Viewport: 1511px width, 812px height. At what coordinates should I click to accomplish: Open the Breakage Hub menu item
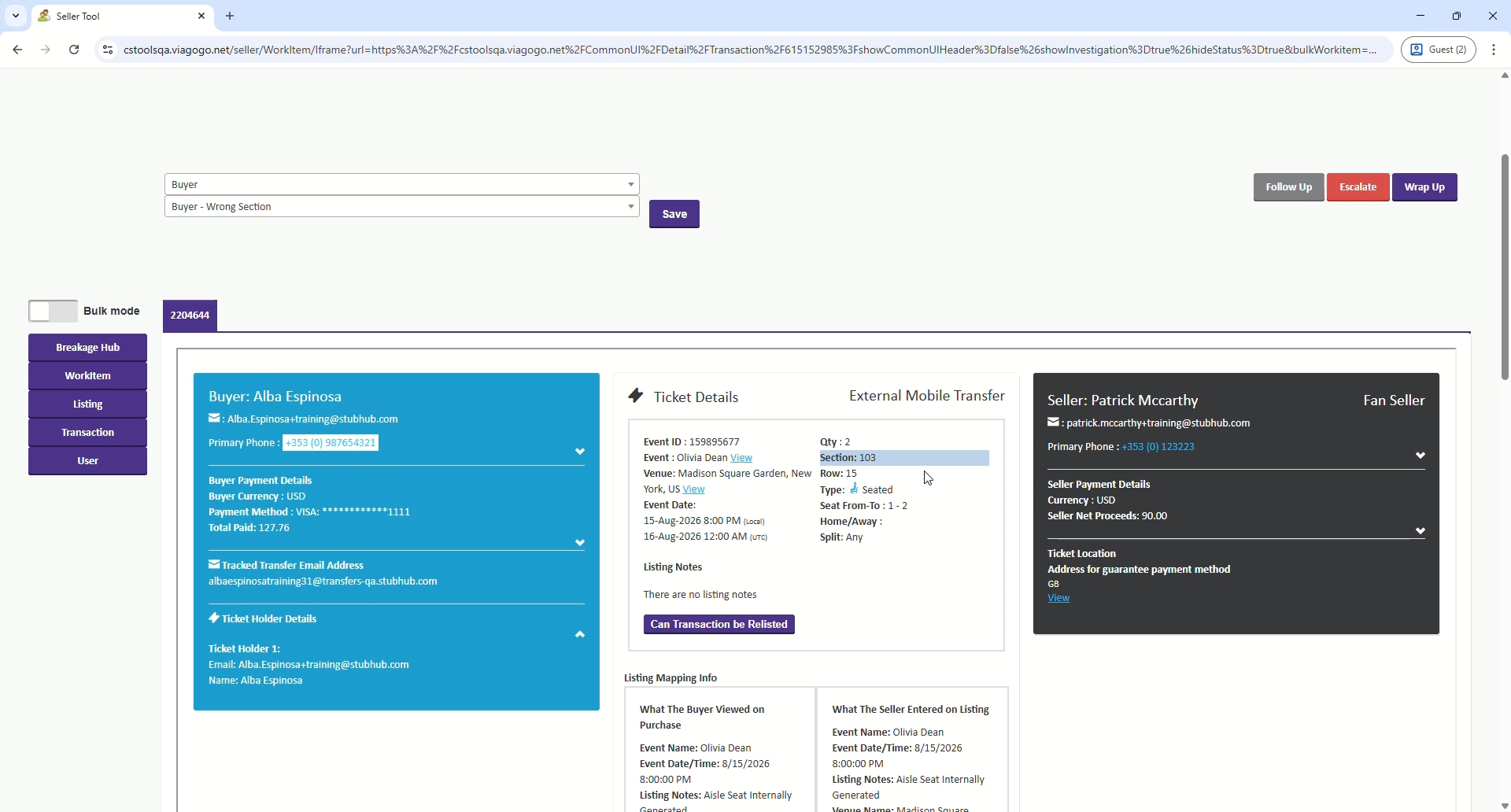[x=87, y=348]
